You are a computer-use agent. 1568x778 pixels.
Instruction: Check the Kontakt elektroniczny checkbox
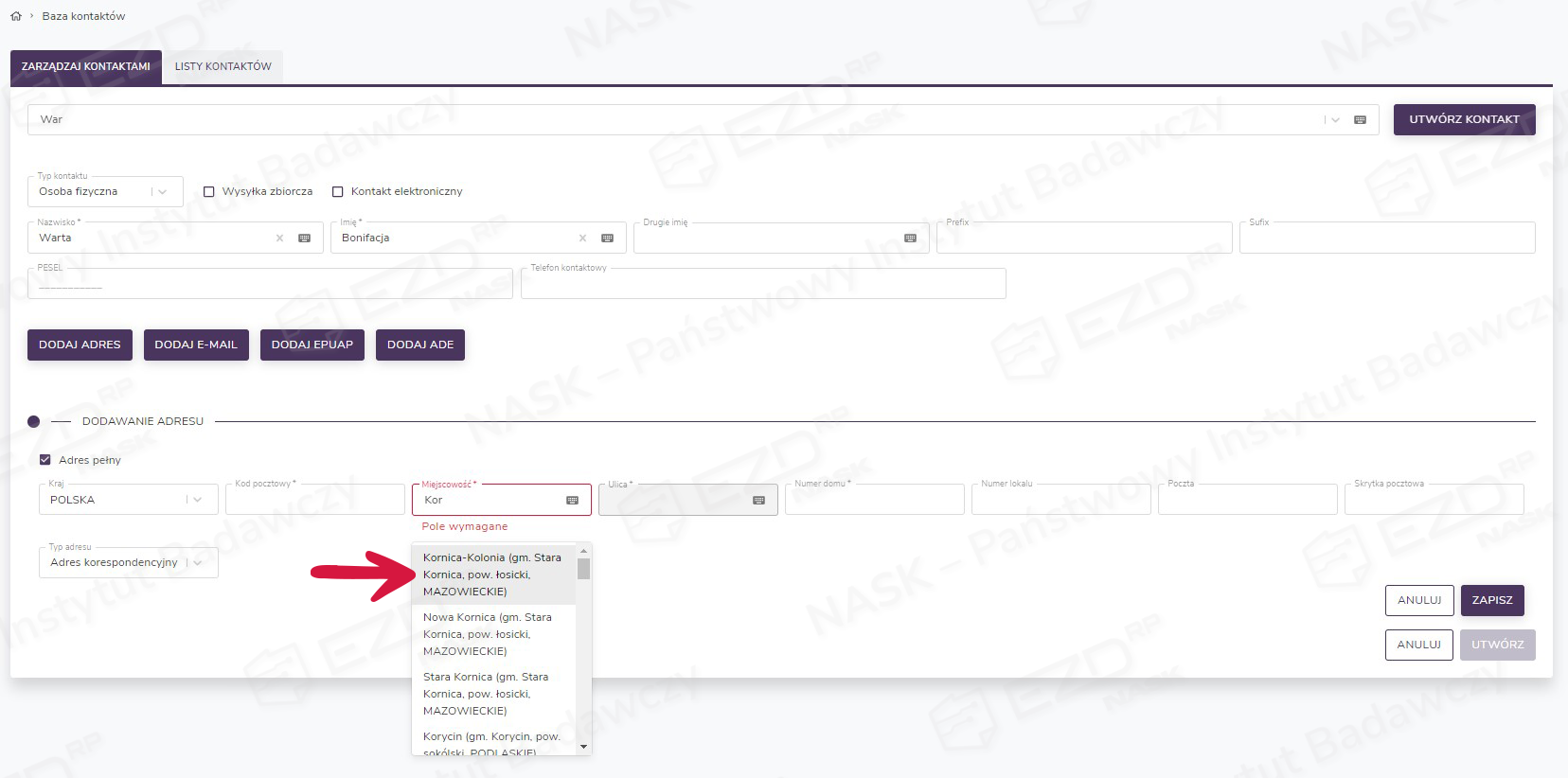coord(338,192)
